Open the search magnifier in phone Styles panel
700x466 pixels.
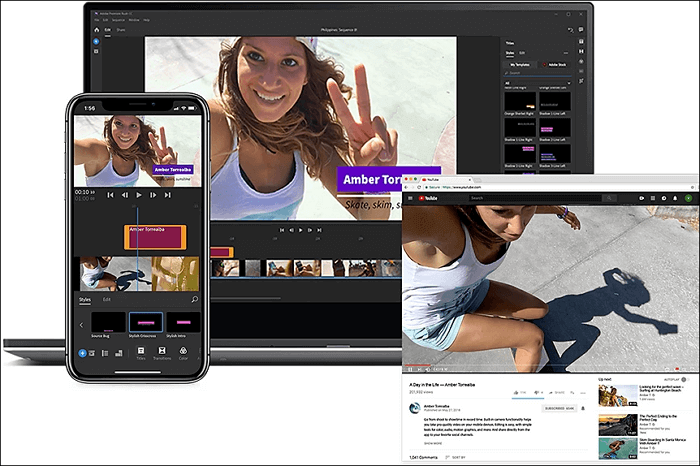coord(194,299)
